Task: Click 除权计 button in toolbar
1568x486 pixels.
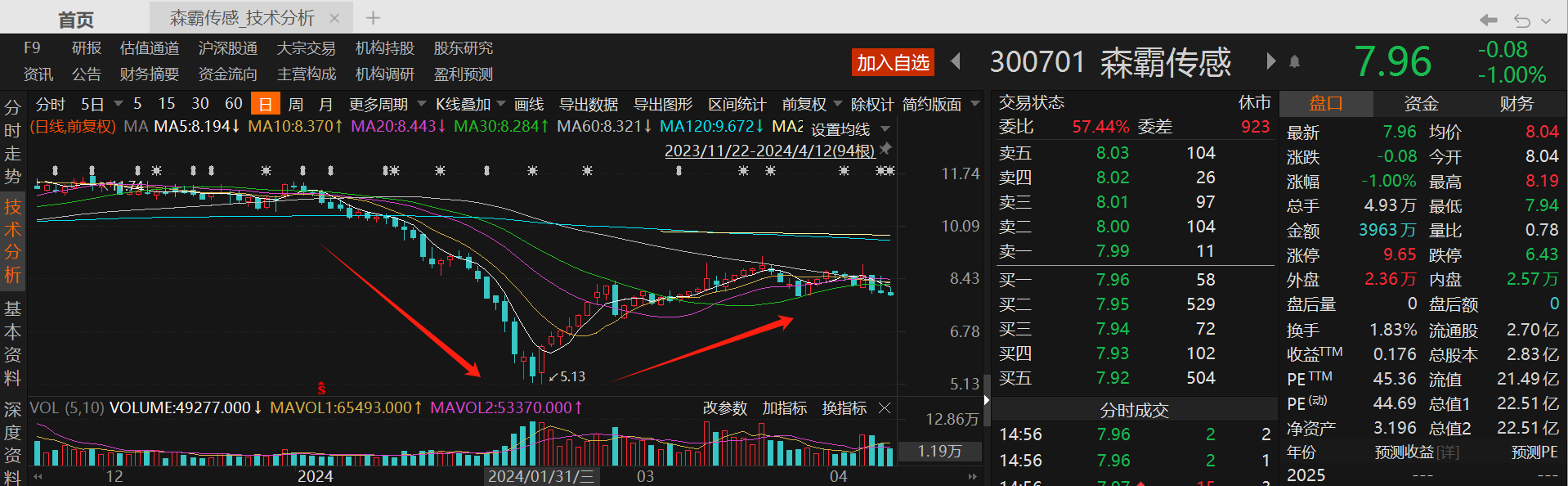Action: (872, 104)
